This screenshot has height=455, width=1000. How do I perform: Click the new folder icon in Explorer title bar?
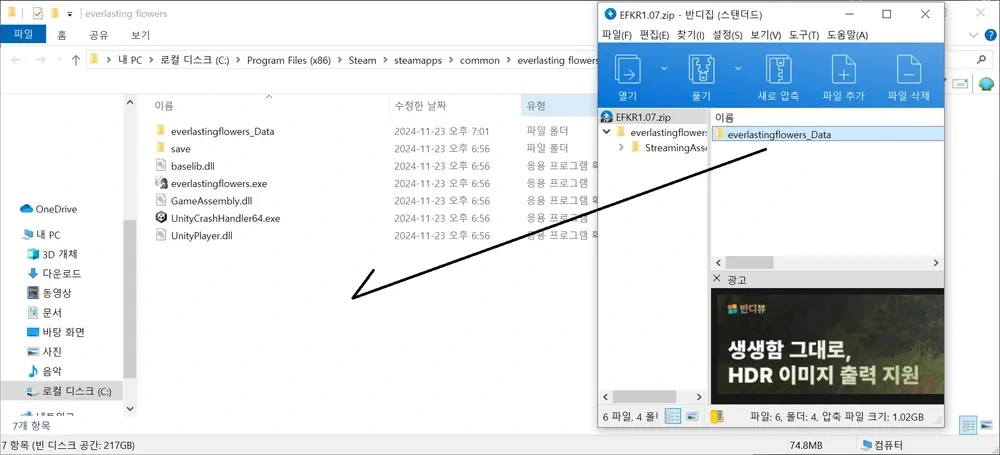click(x=54, y=13)
